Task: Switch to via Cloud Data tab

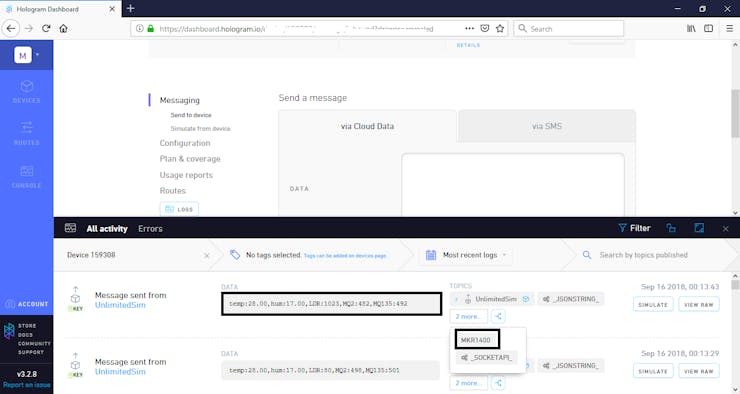Action: [x=367, y=126]
